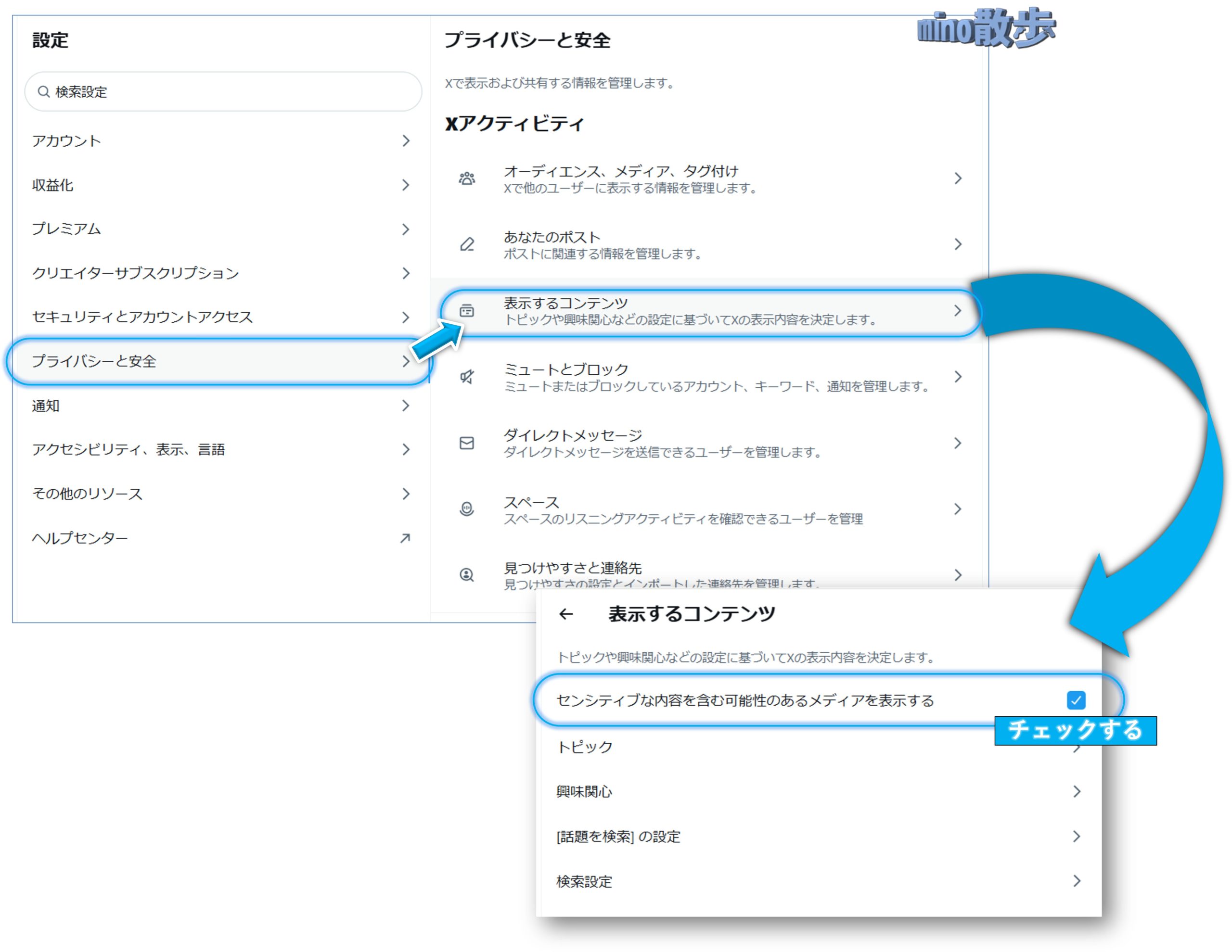Toggle the sensitive media display checkbox
This screenshot has width=1232, height=952.
click(1076, 700)
